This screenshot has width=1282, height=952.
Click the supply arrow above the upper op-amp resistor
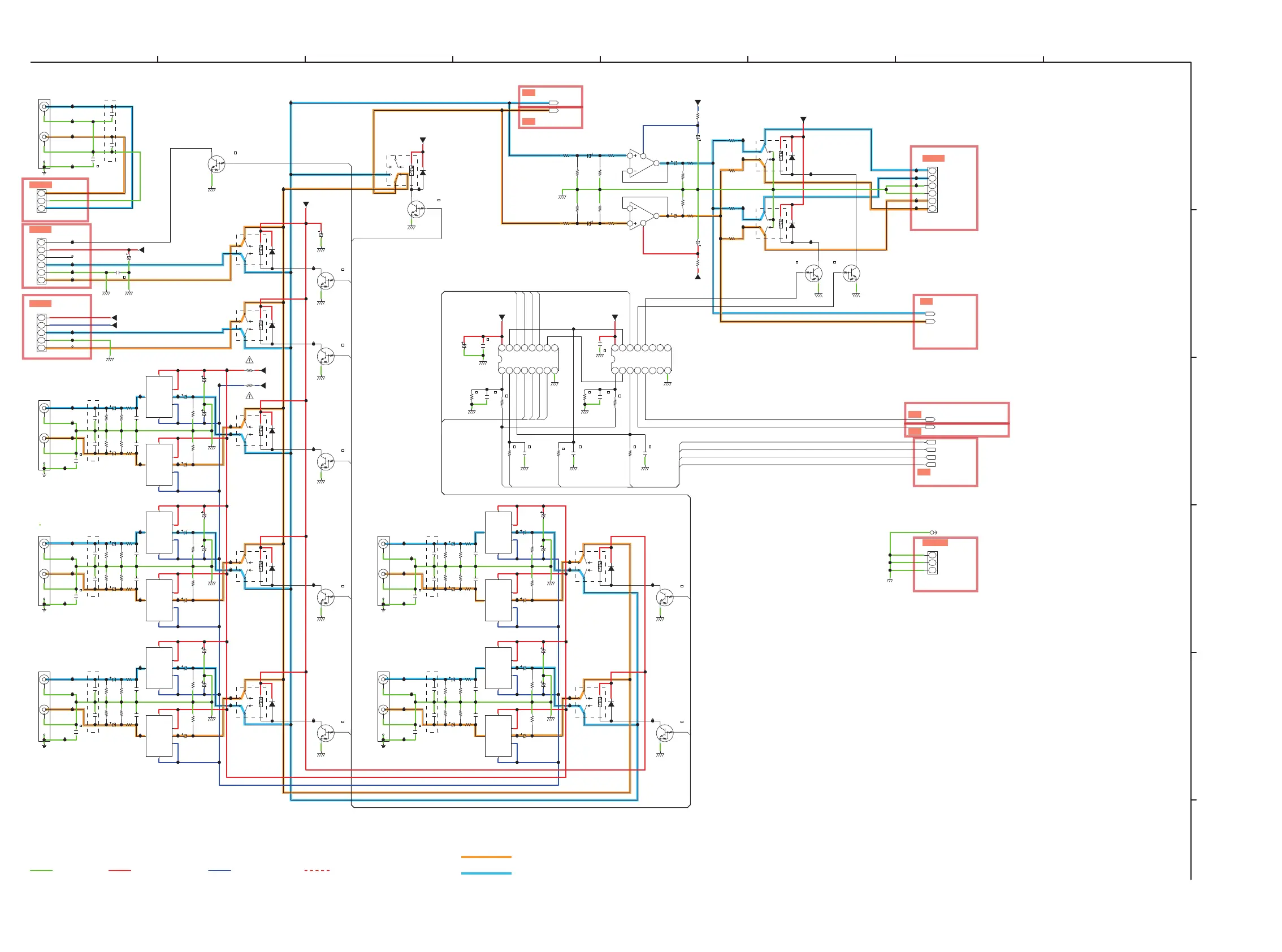[698, 102]
